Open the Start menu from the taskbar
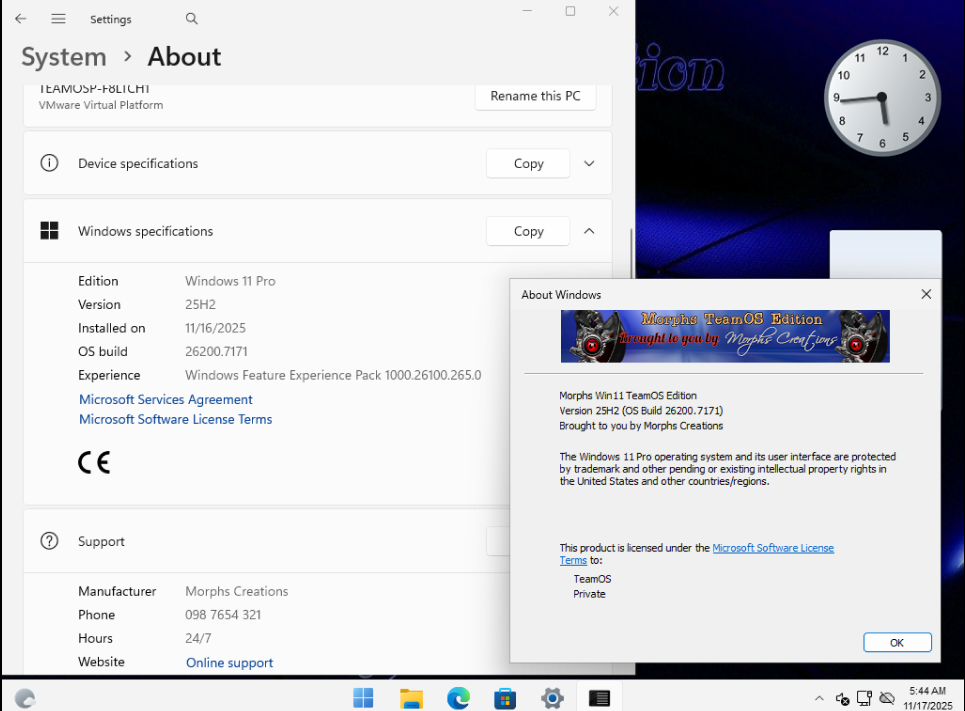Screen dimensions: 965x711 click(x=363, y=698)
